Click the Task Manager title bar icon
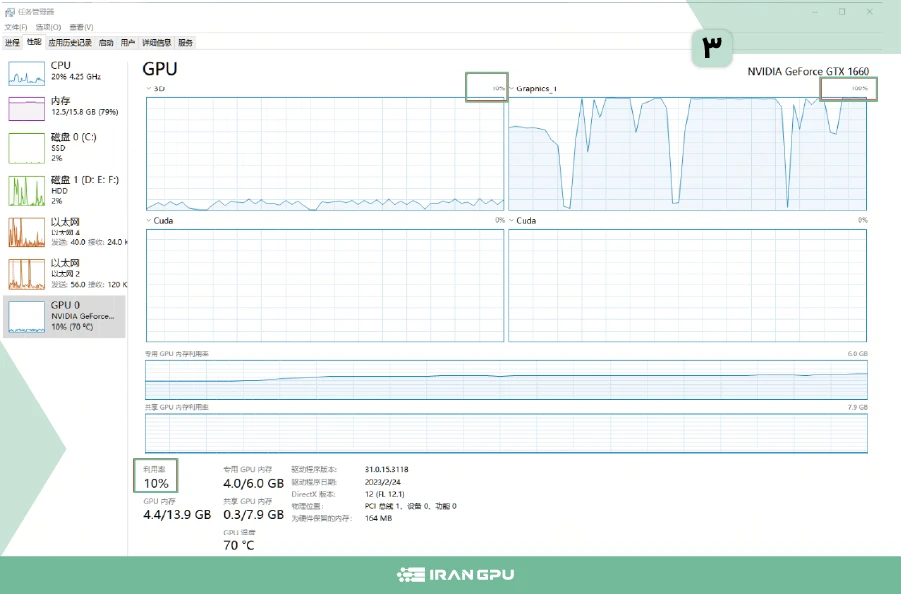The height and width of the screenshot is (594, 901). click(x=9, y=11)
